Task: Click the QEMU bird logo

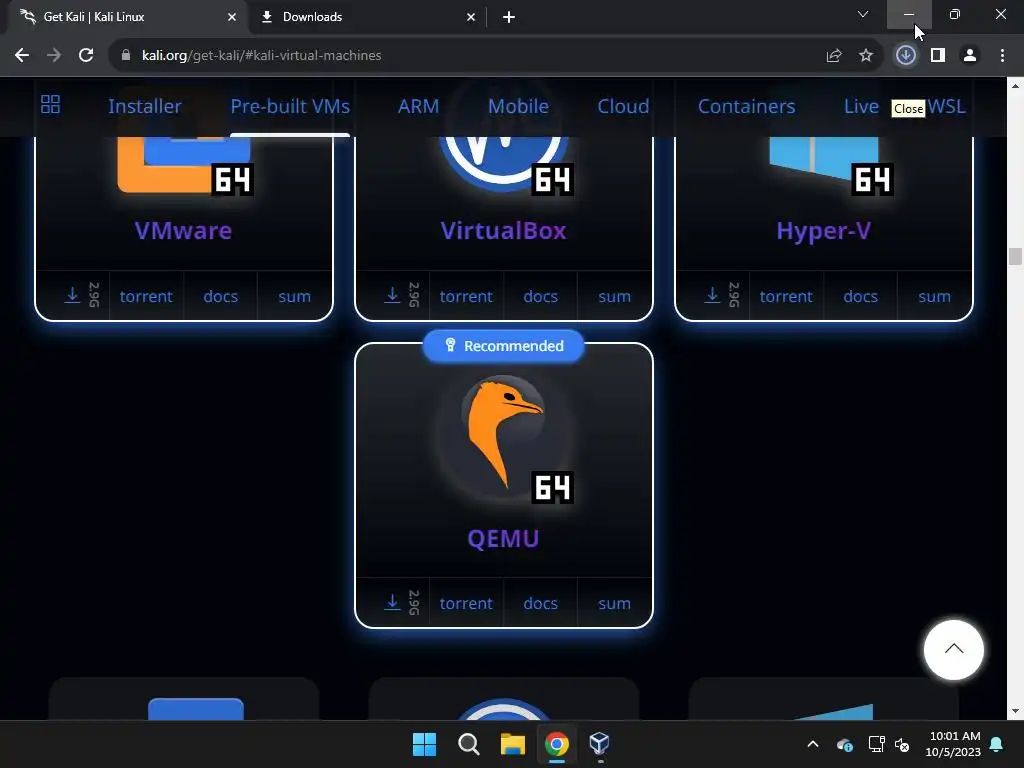Action: [x=504, y=434]
